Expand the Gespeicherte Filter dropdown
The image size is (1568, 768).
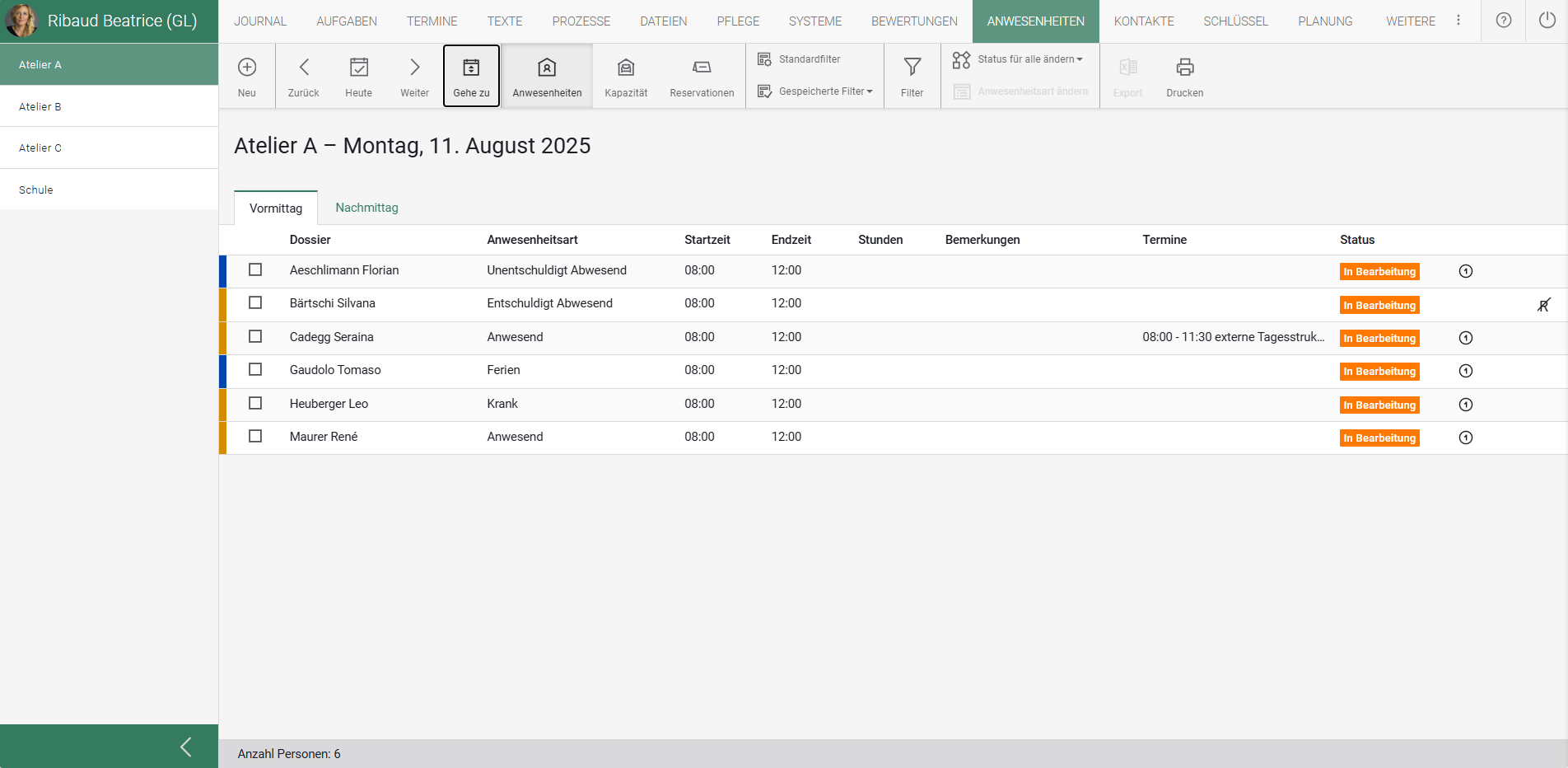(824, 91)
